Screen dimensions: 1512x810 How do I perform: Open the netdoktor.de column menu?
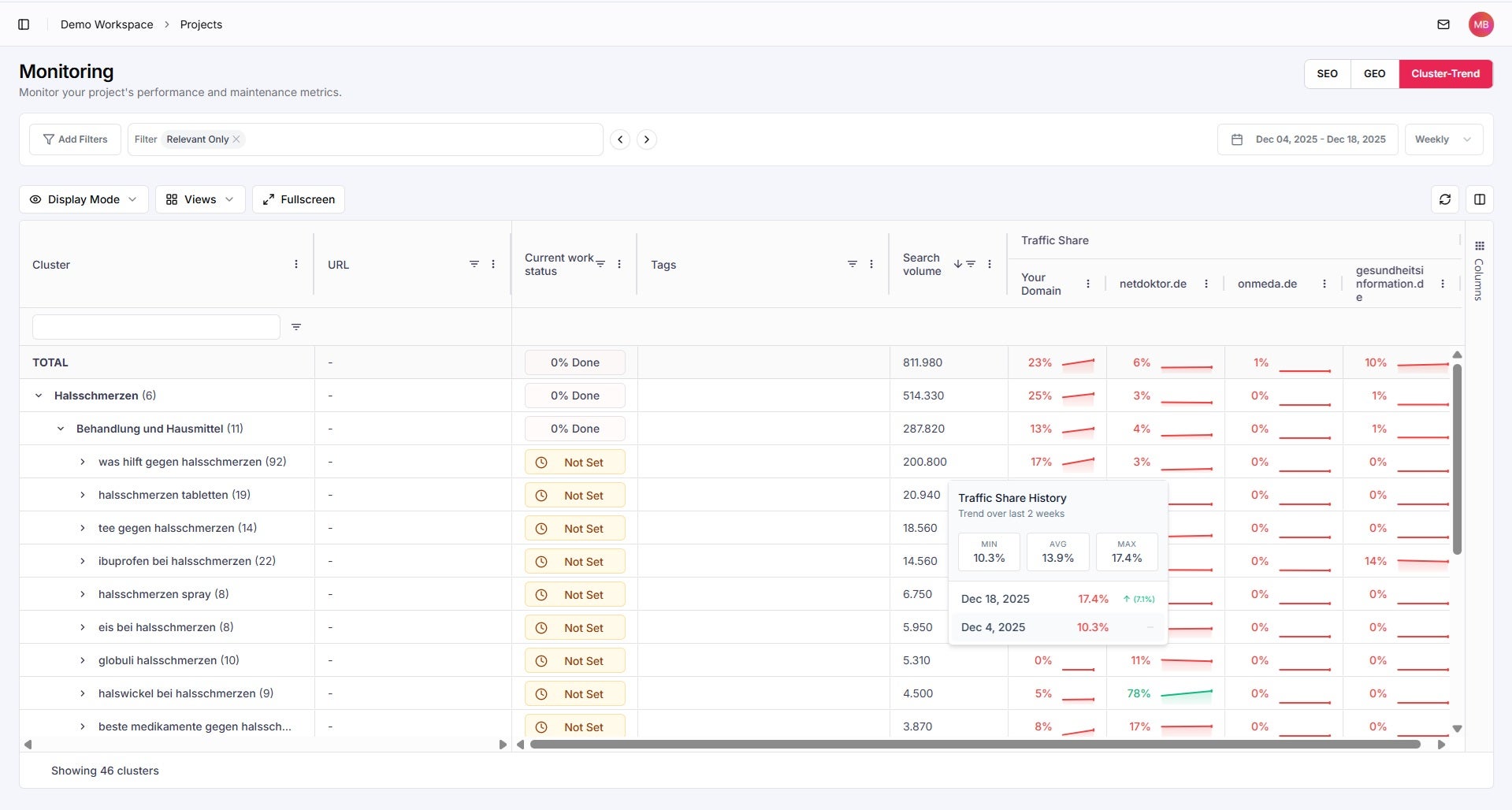click(x=1206, y=284)
